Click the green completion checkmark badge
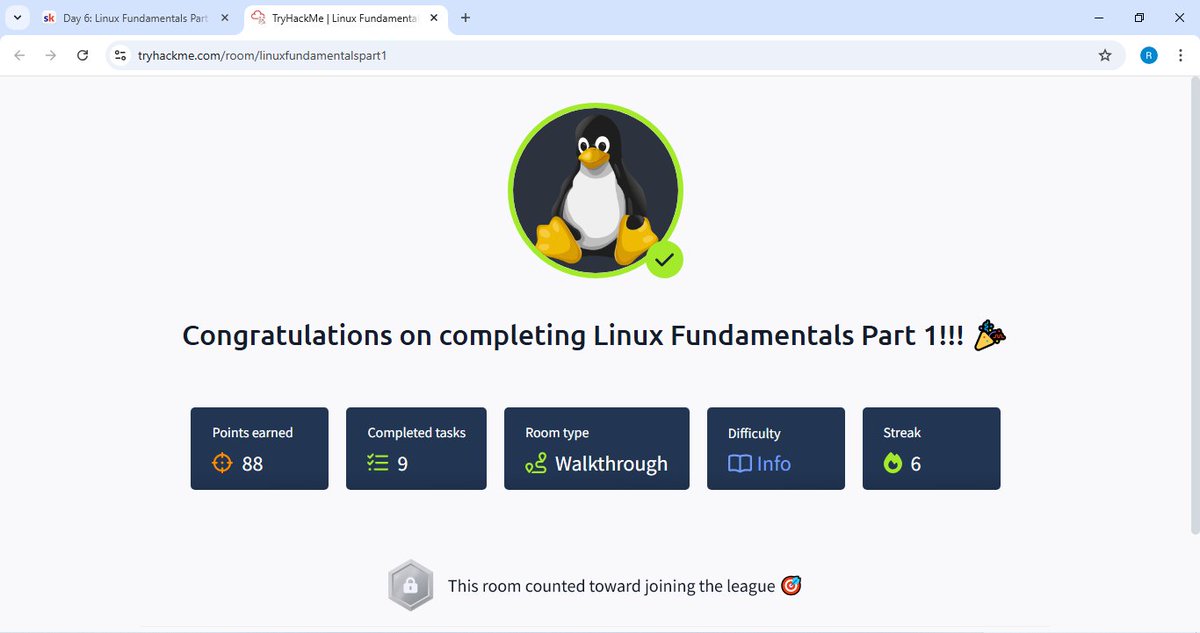Viewport: 1200px width, 633px height. (664, 260)
